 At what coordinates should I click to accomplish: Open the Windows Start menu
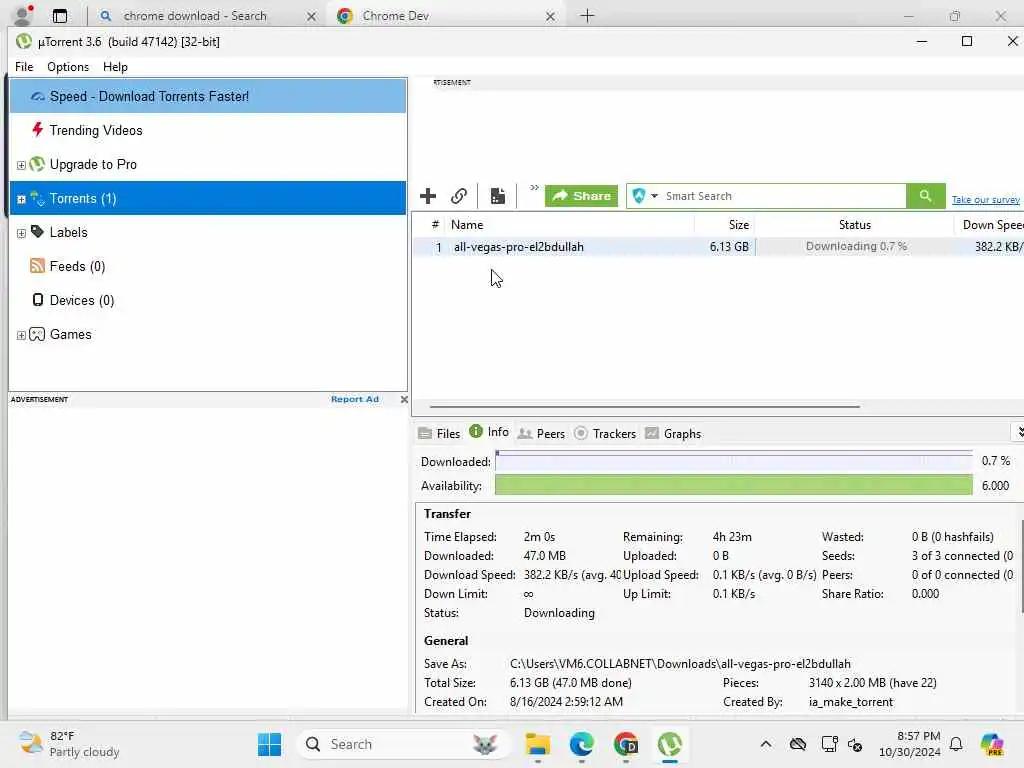pos(269,744)
